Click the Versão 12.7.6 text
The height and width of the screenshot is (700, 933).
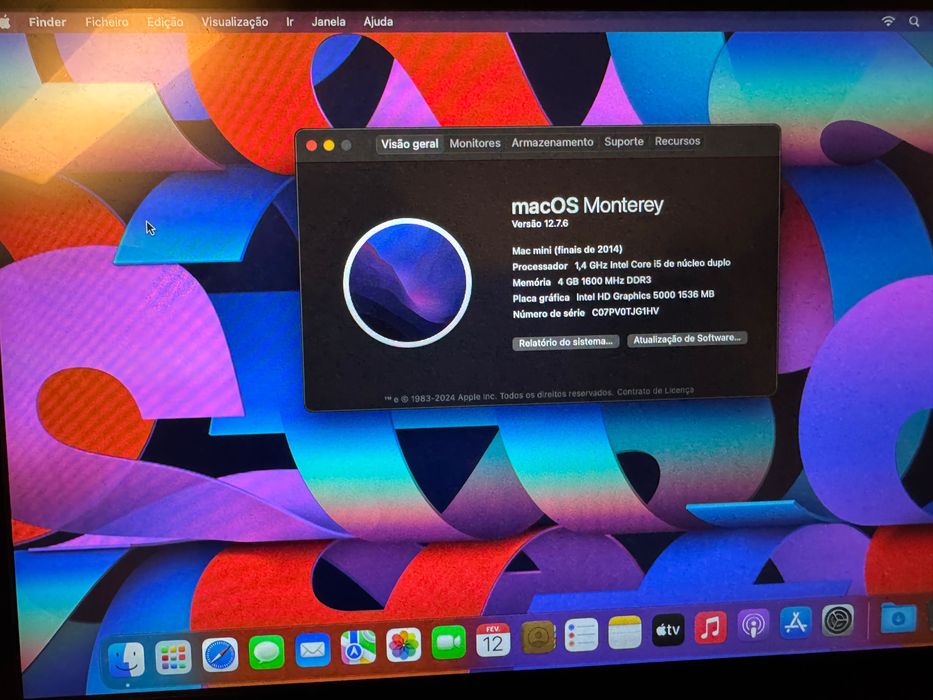(540, 224)
